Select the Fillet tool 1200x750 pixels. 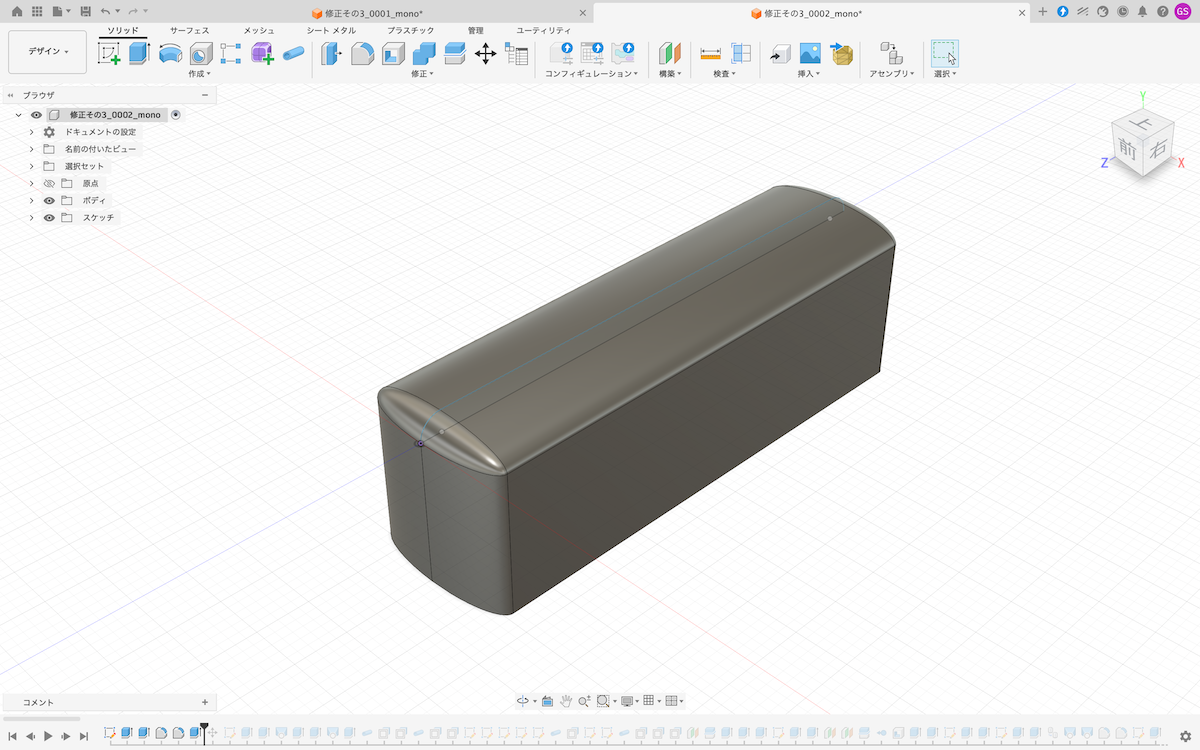pos(361,54)
